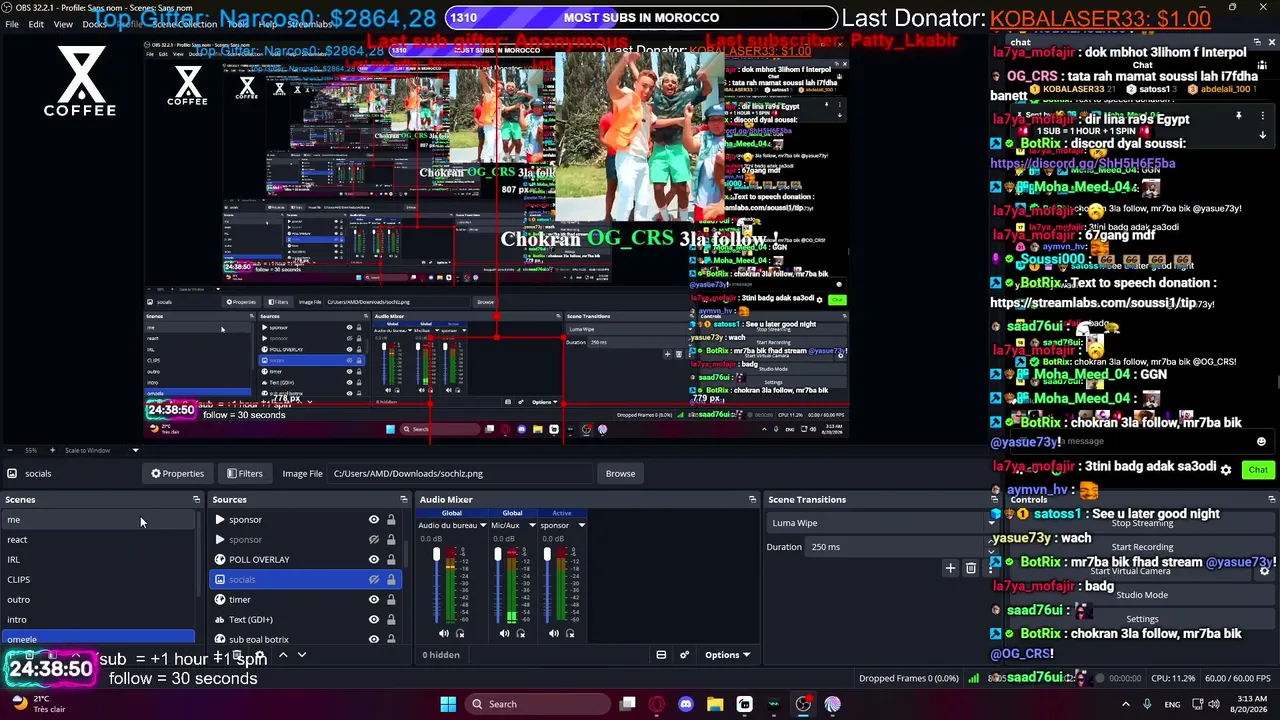Open the audio mixer Options dropdown
Image resolution: width=1280 pixels, height=720 pixels.
(727, 655)
